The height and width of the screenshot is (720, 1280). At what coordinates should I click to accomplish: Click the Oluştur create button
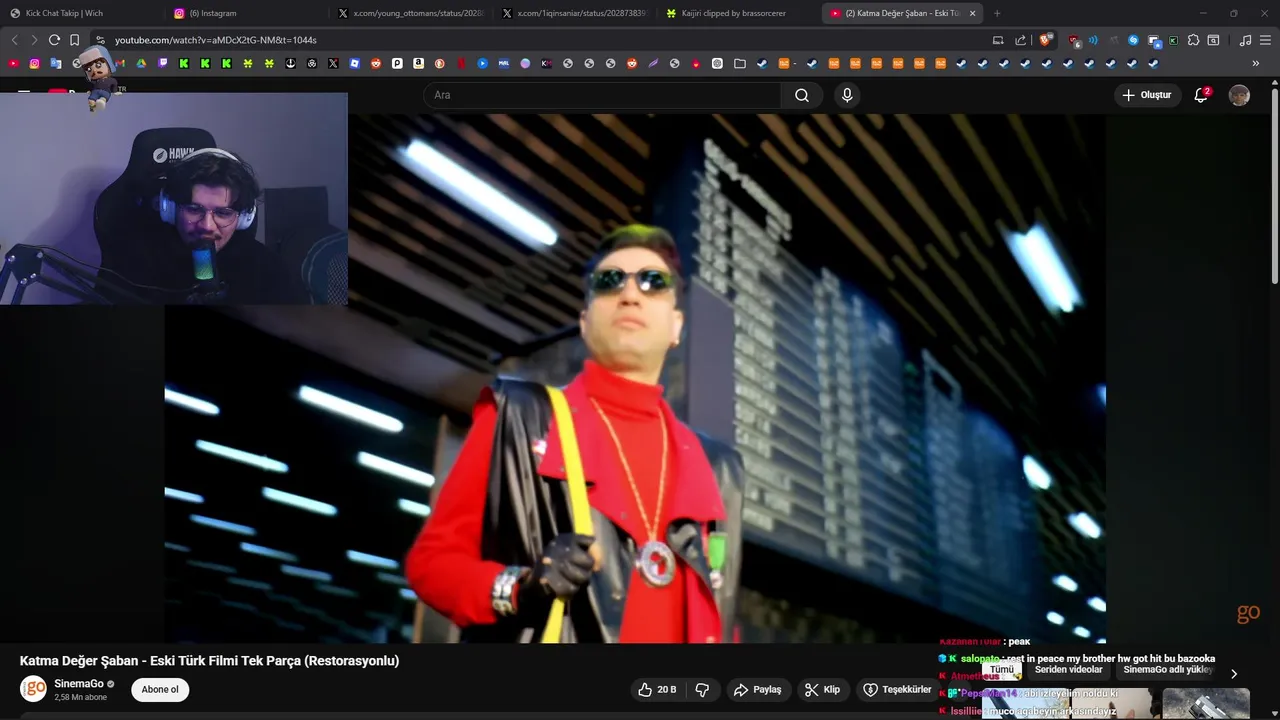pos(1147,95)
